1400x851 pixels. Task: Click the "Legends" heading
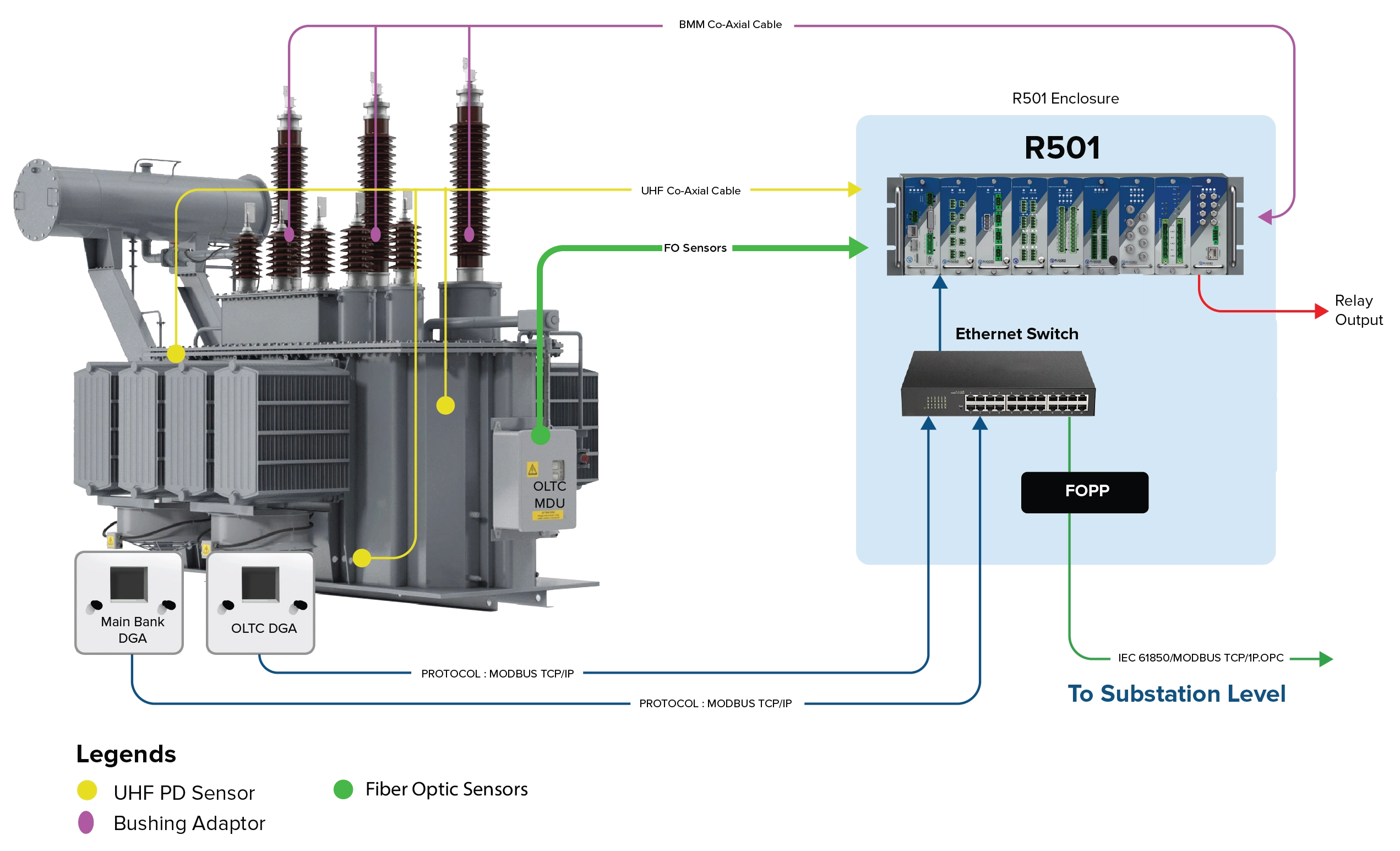tap(126, 755)
